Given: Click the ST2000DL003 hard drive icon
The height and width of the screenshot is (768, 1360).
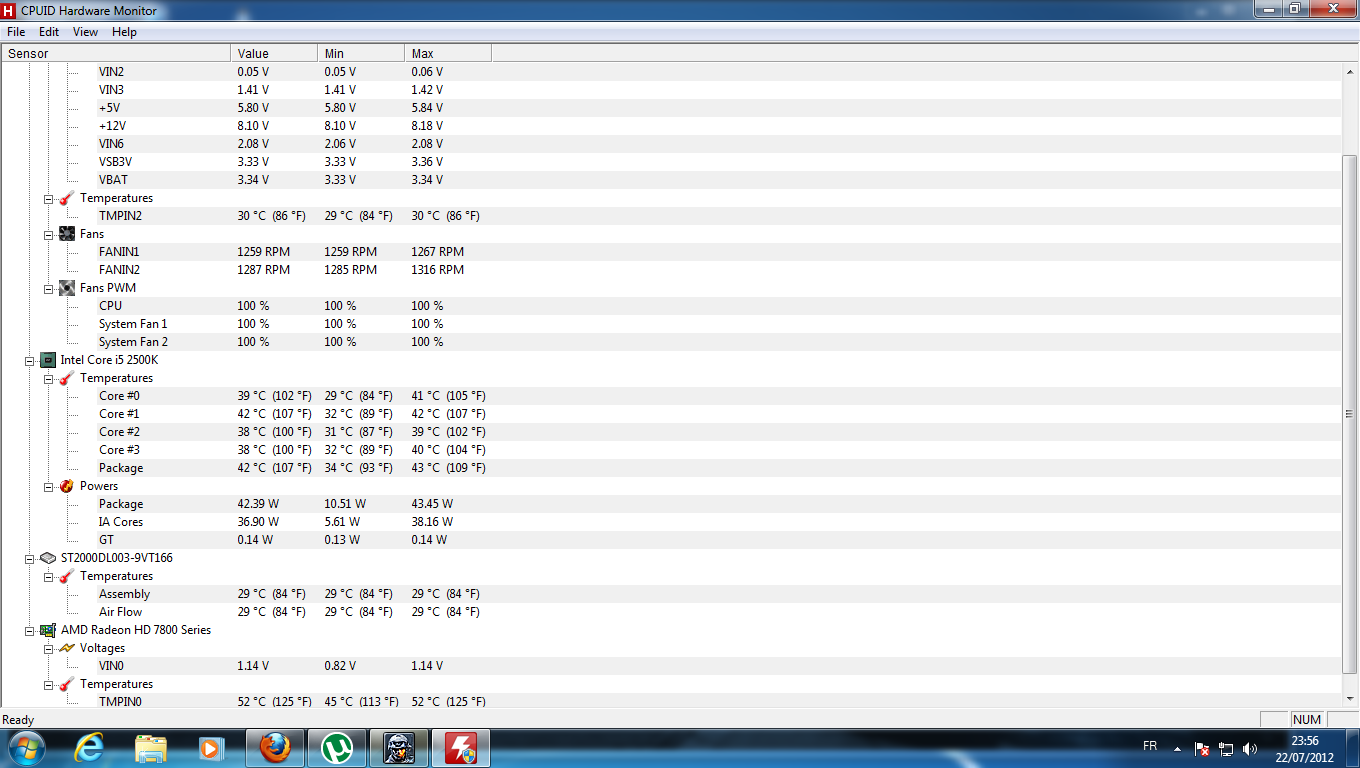Looking at the screenshot, I should tap(47, 558).
